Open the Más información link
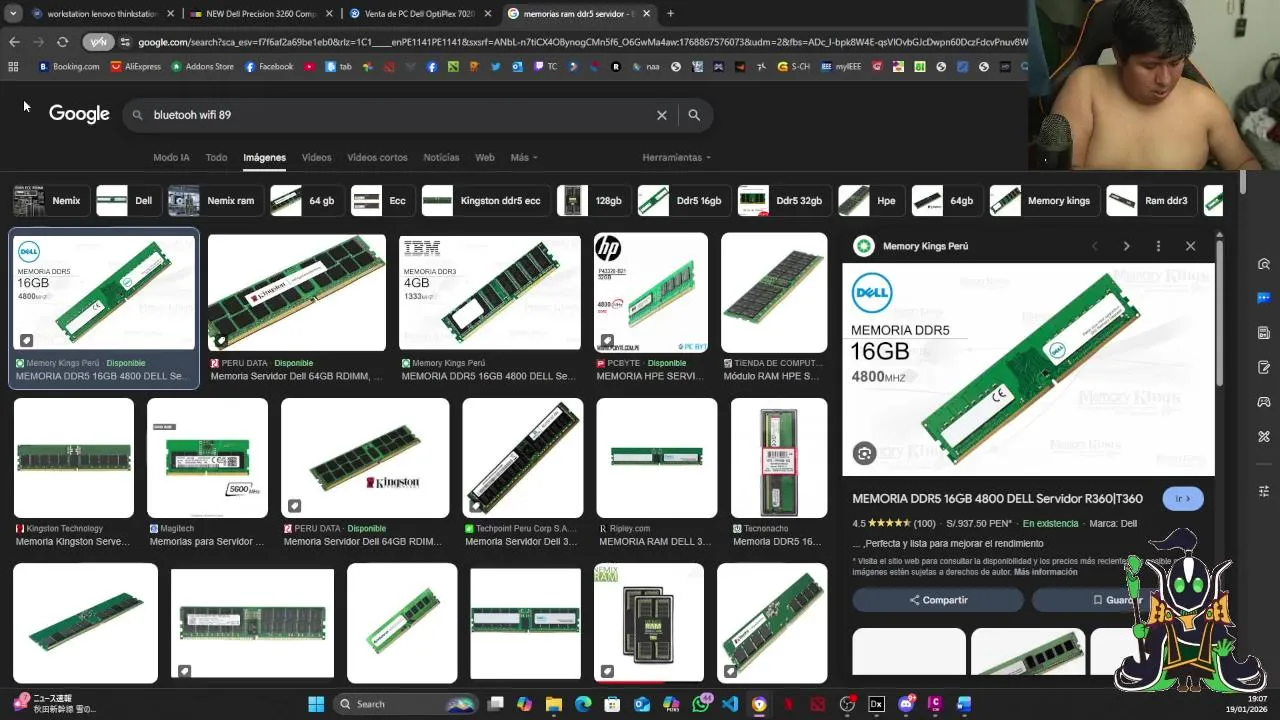 tap(1045, 572)
